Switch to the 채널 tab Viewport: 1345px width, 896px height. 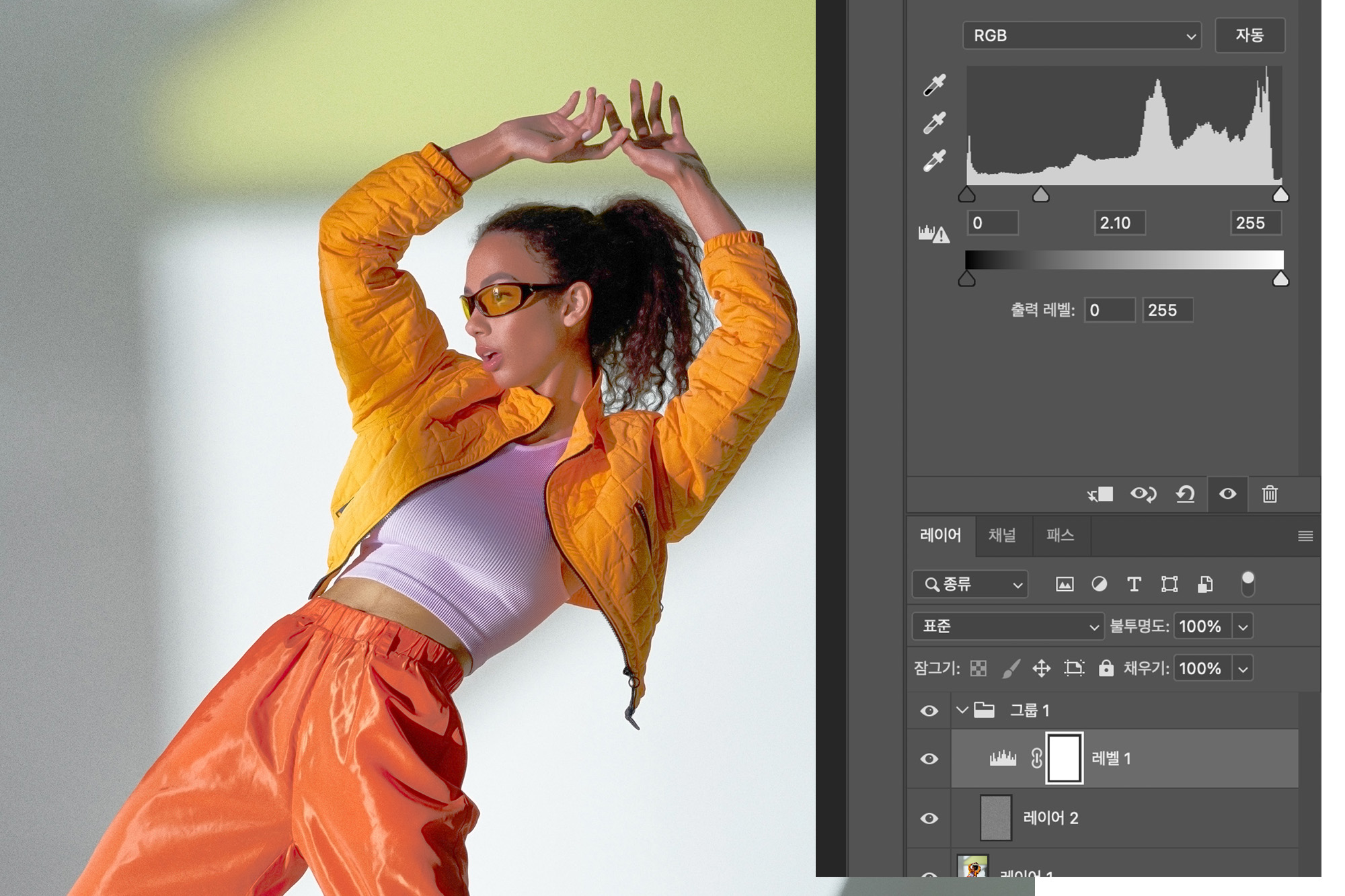coord(1002,536)
